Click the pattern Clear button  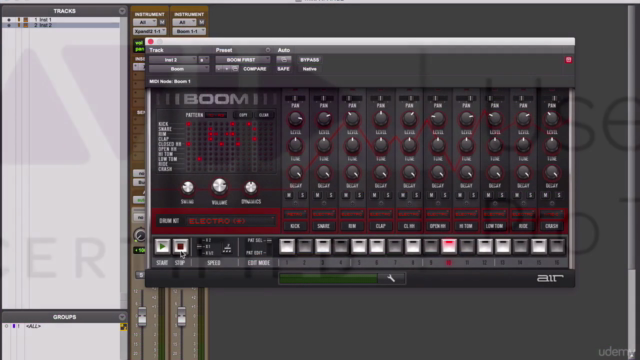pyautogui.click(x=264, y=115)
